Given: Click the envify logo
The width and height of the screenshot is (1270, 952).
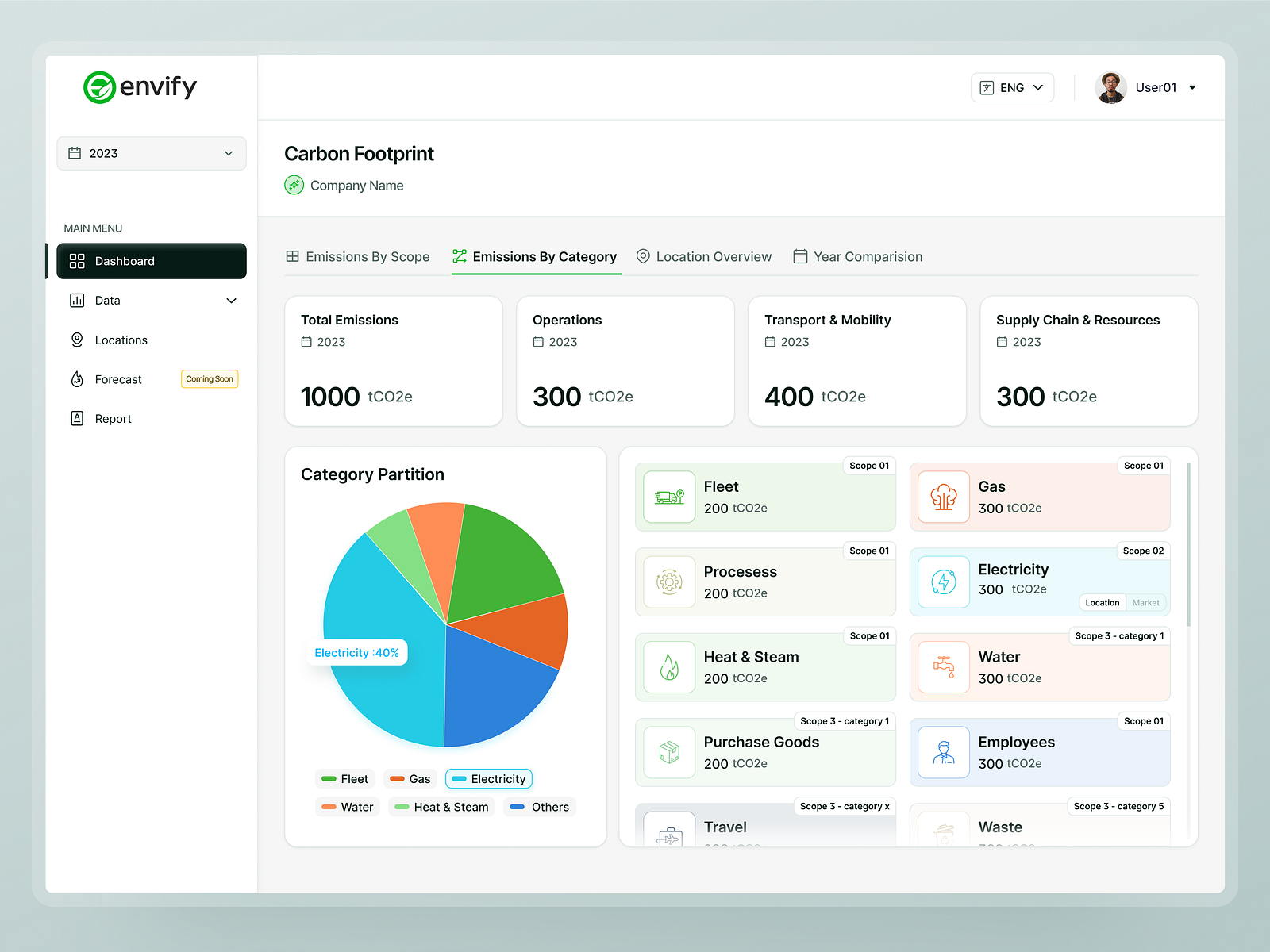Looking at the screenshot, I should tap(140, 87).
